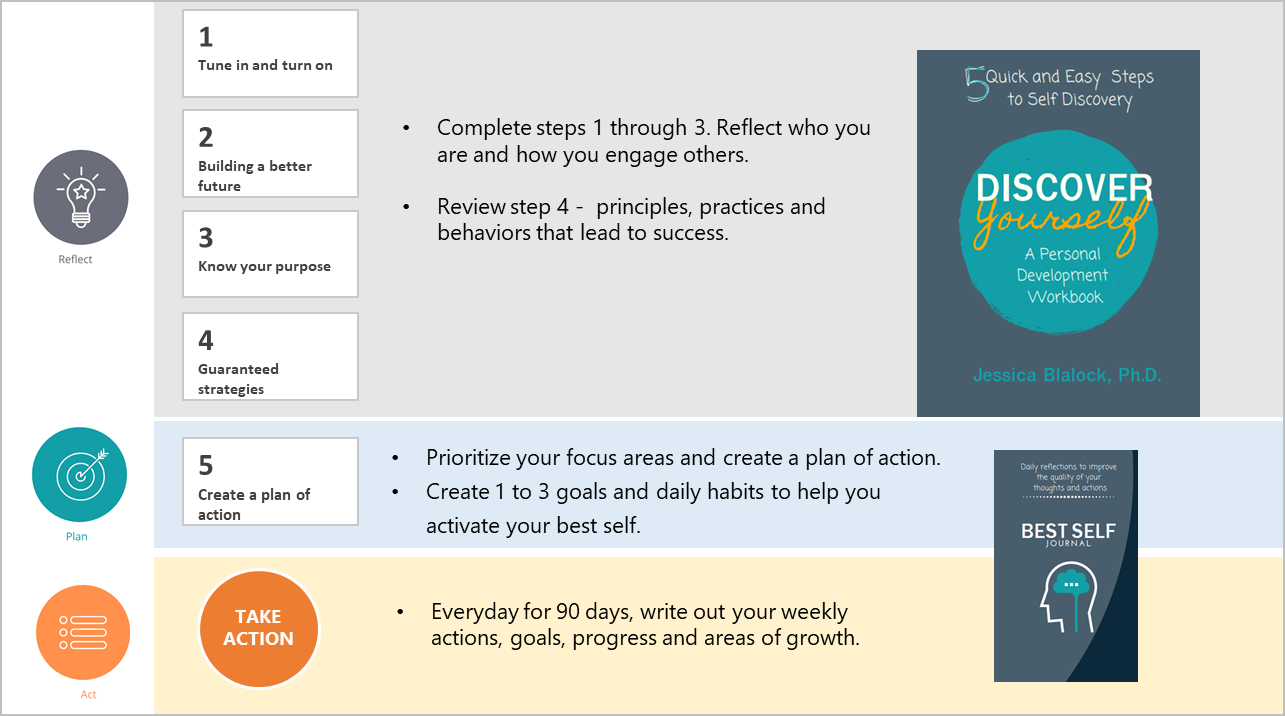Open the Discover Yourself workbook cover
The width and height of the screenshot is (1285, 716).
pyautogui.click(x=1058, y=233)
